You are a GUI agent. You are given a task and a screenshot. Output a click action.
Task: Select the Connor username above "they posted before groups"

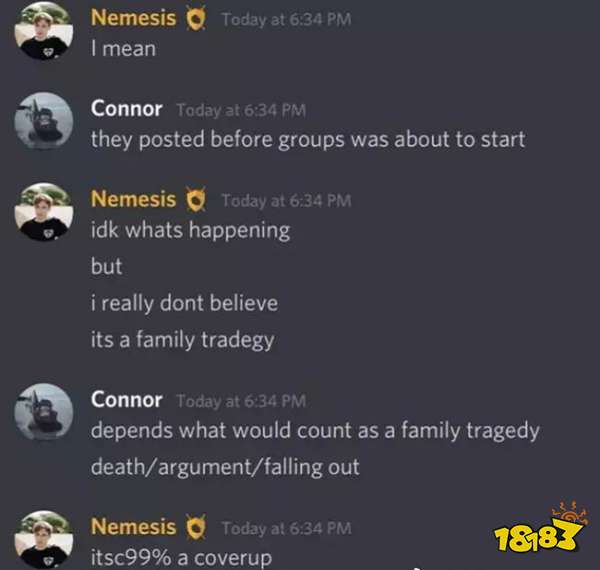click(x=126, y=109)
